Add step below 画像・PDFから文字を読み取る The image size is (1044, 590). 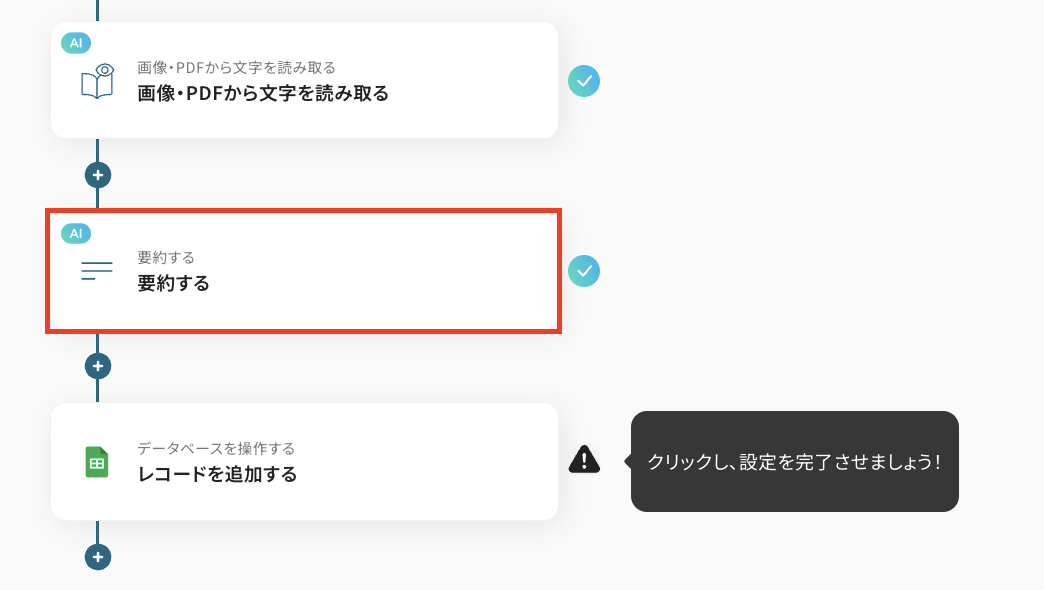(98, 175)
